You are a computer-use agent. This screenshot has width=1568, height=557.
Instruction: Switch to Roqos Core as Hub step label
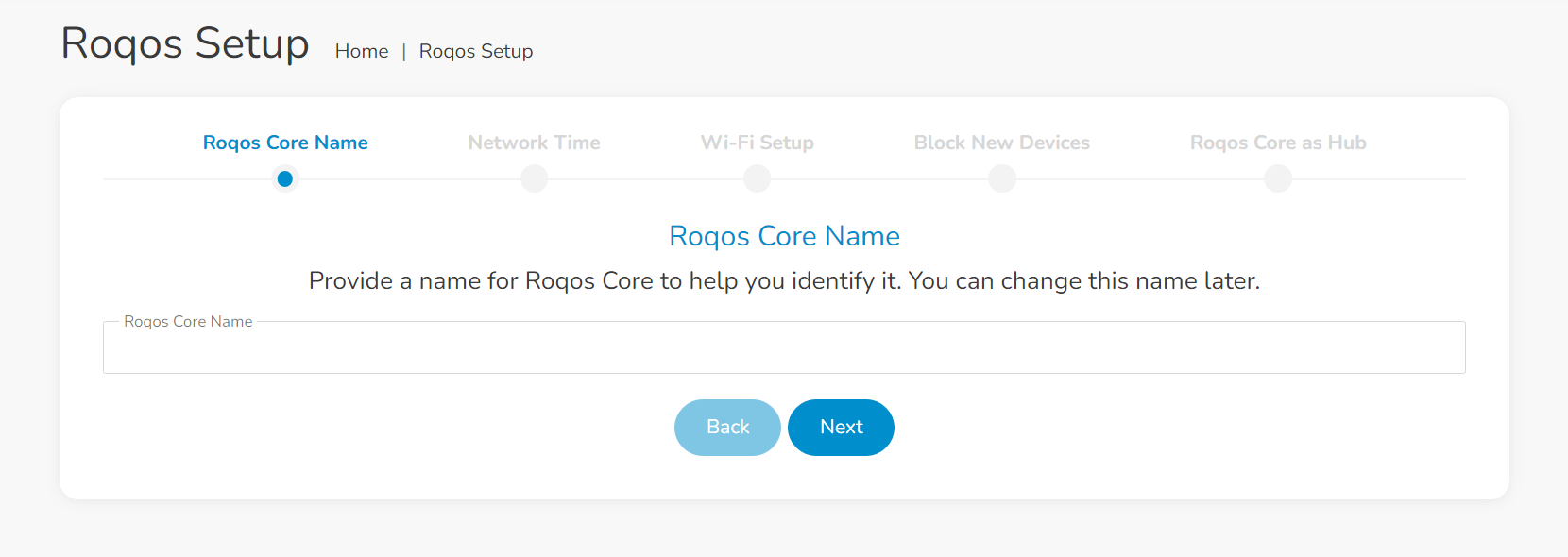tap(1278, 143)
